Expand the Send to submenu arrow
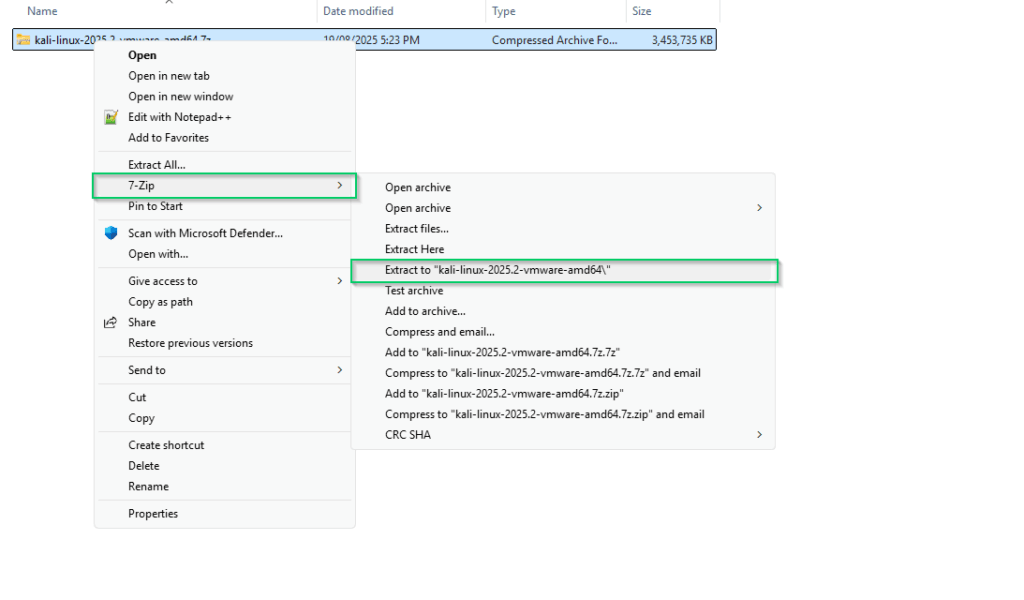 pyautogui.click(x=340, y=370)
